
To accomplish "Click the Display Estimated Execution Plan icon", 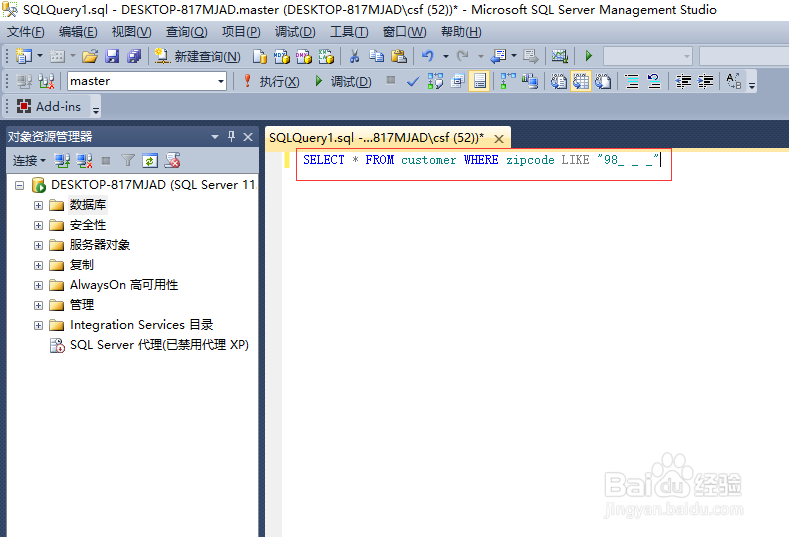I will (x=435, y=81).
